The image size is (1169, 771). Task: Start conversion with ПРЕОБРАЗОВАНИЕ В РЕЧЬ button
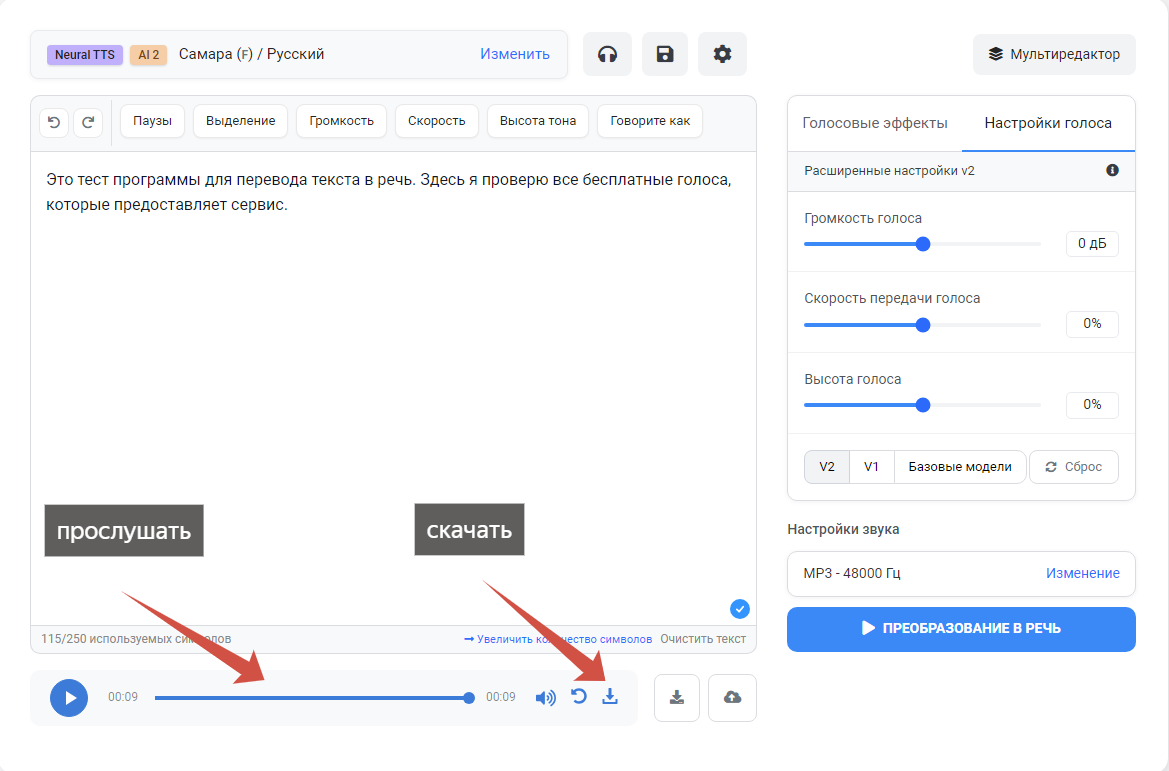[x=960, y=629]
